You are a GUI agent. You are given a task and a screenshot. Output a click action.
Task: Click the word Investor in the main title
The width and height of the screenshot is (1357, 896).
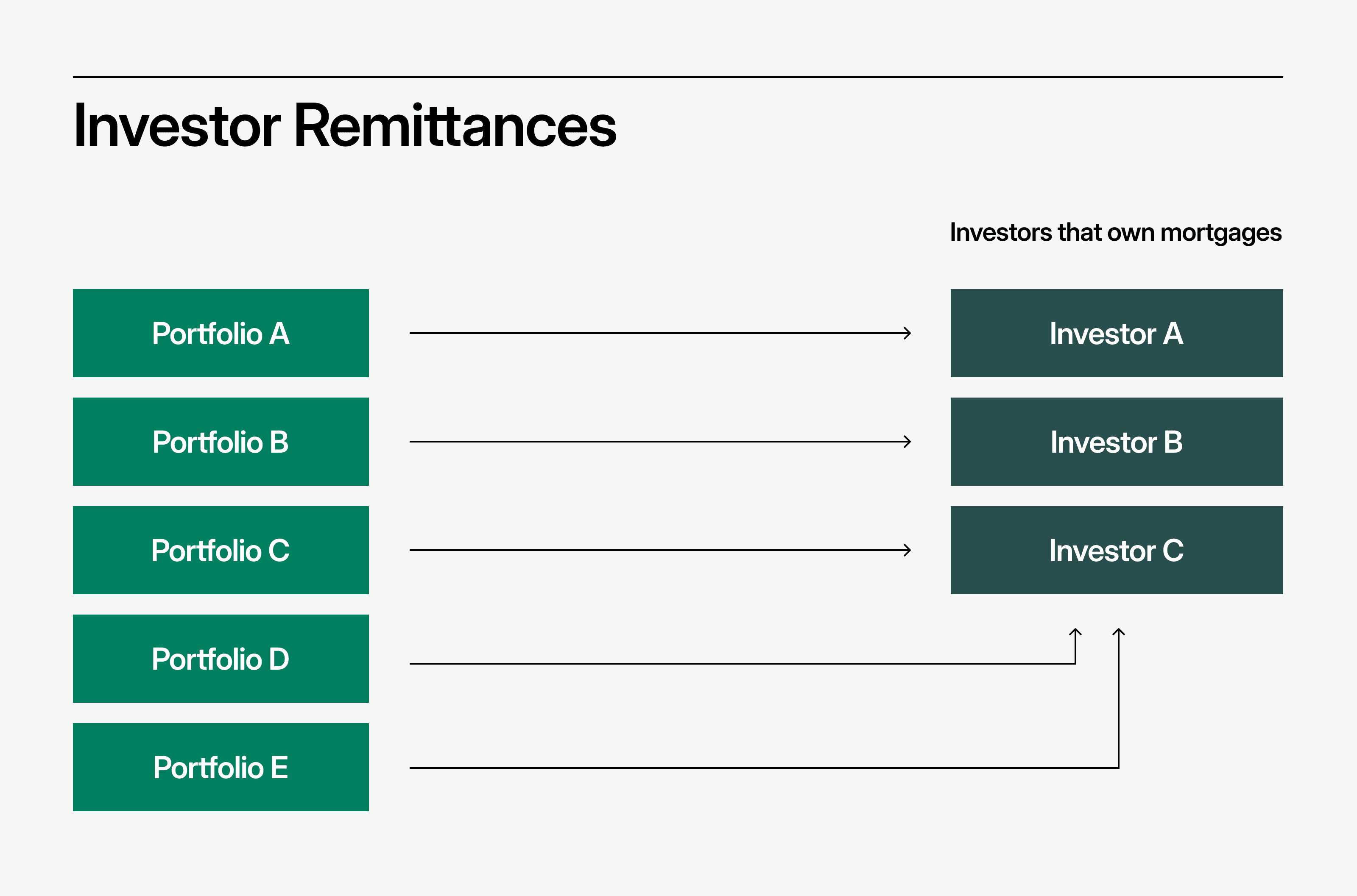[177, 126]
